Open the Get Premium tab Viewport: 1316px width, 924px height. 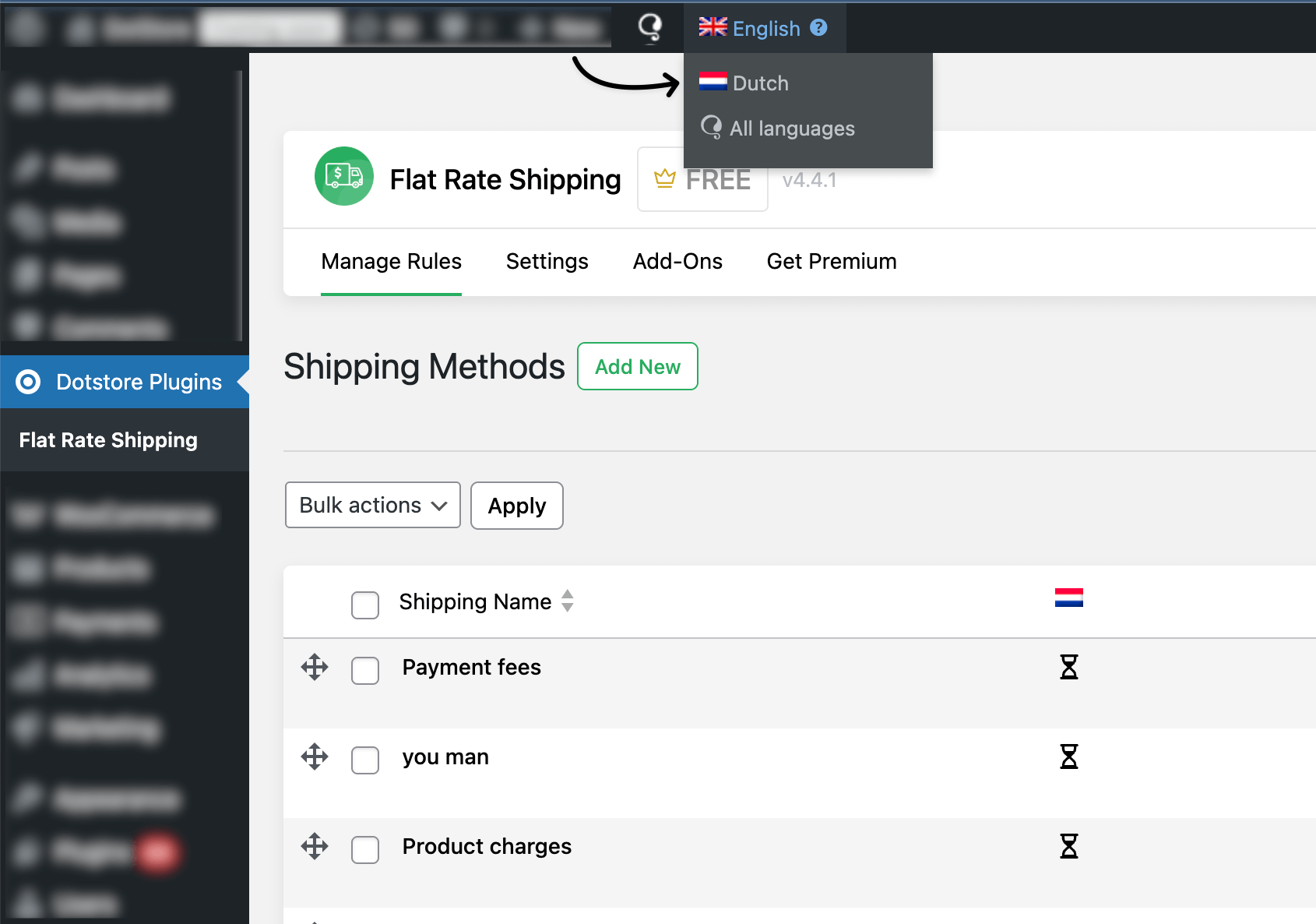coord(832,262)
